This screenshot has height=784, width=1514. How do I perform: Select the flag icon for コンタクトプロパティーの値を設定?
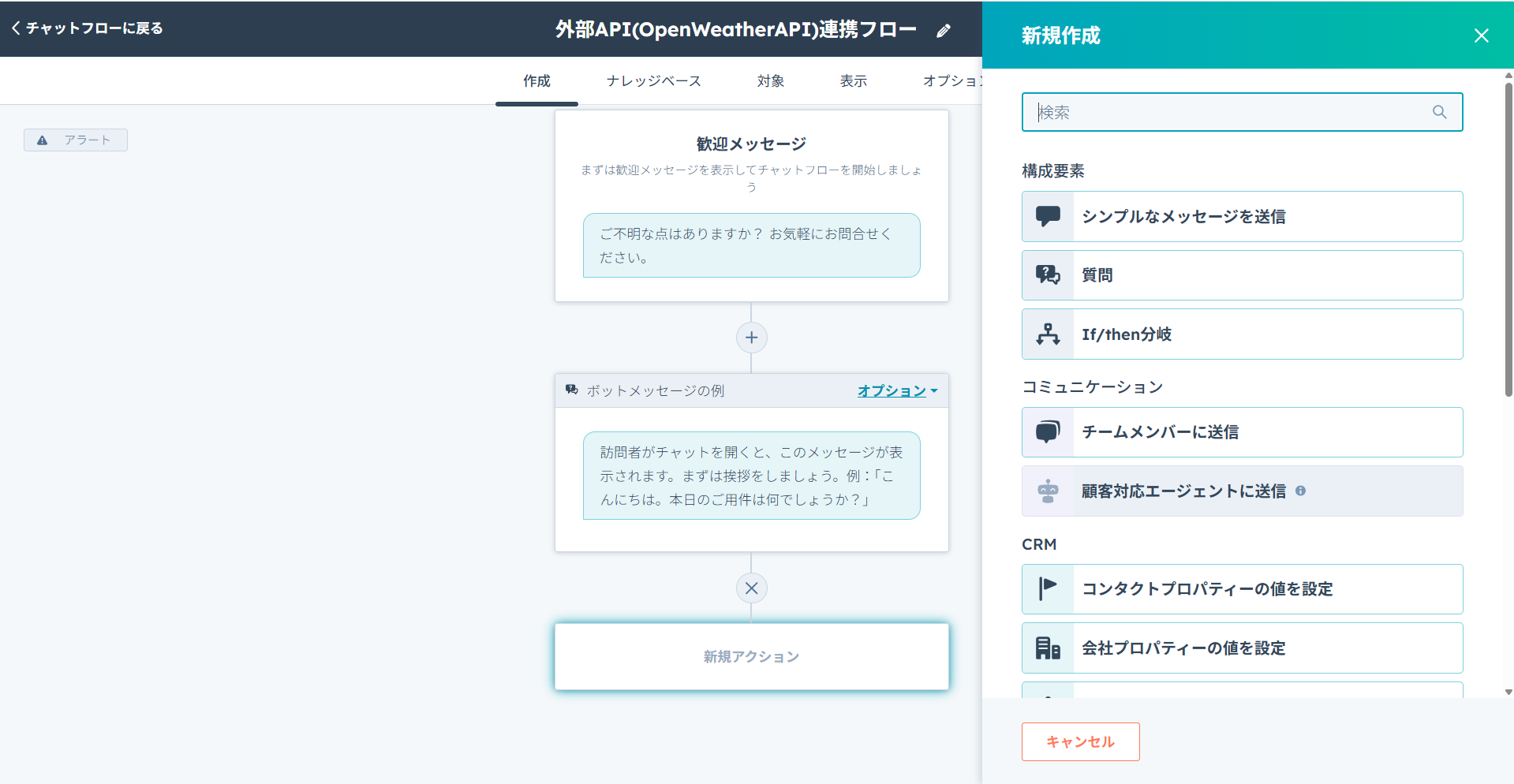point(1048,589)
